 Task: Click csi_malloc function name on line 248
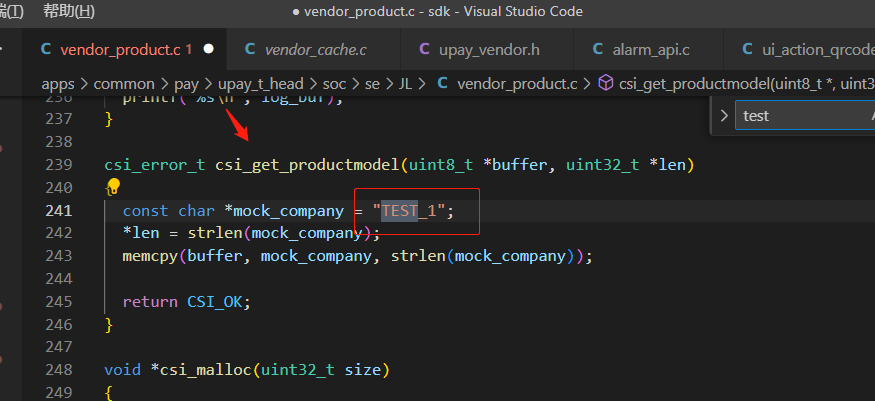coord(205,370)
